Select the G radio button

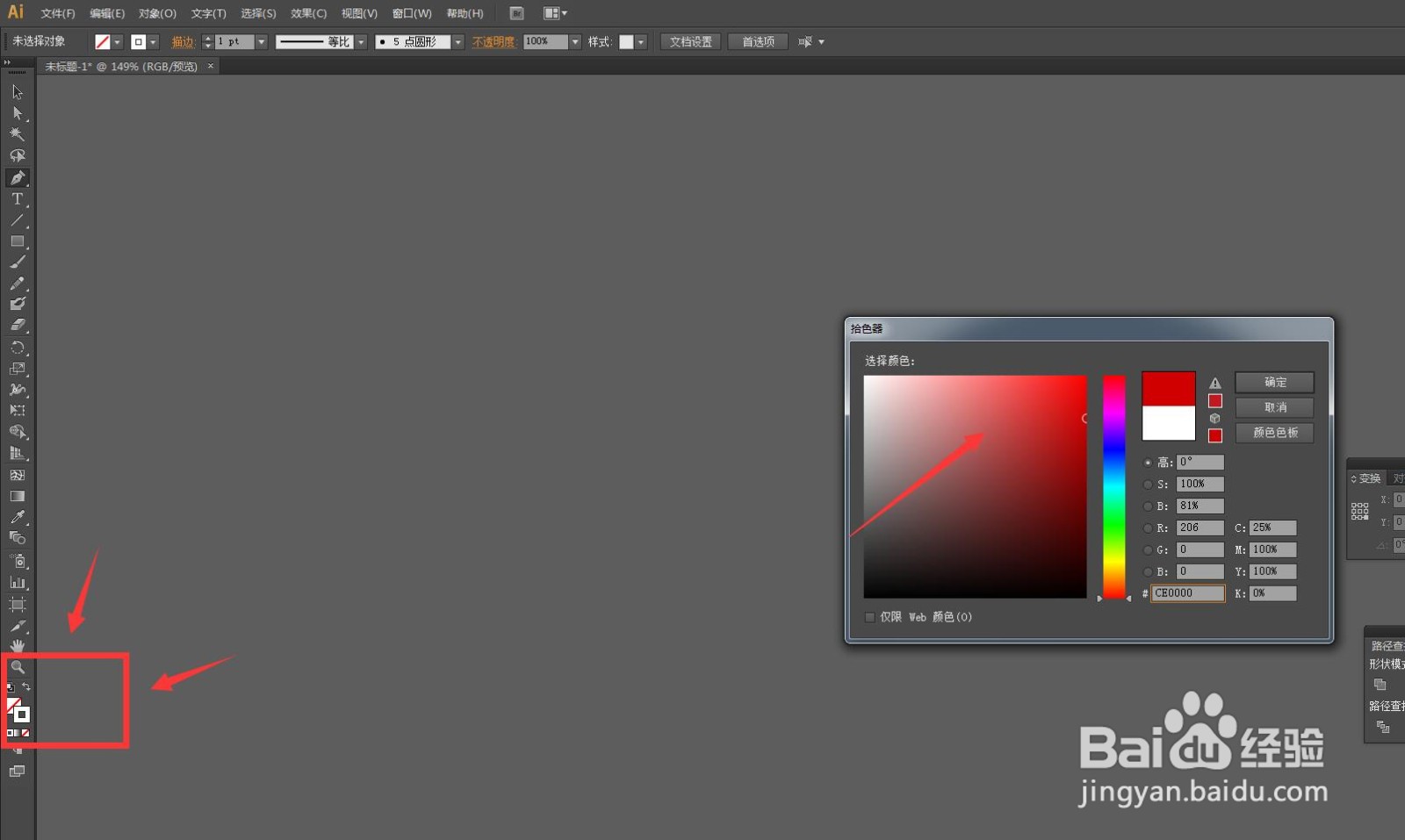coord(1148,550)
